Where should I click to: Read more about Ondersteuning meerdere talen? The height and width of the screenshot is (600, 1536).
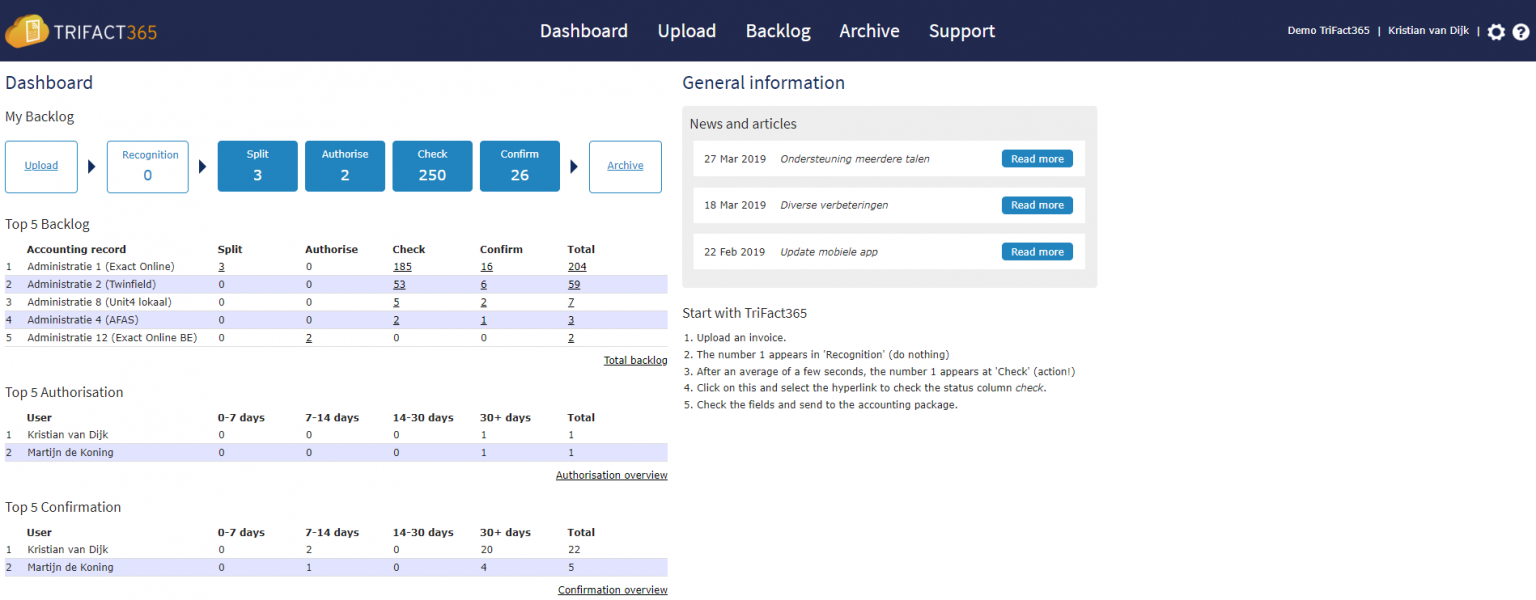pos(1037,158)
